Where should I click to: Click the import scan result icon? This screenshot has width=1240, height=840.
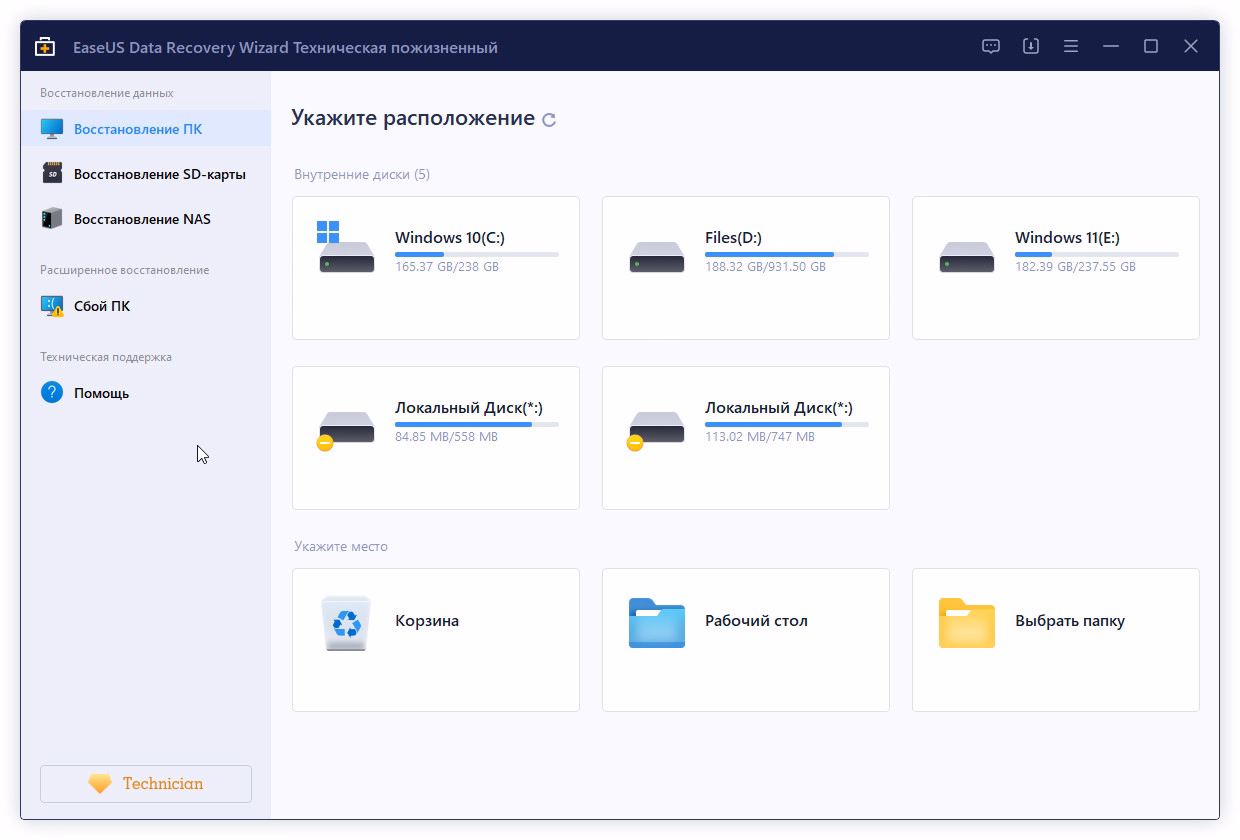coord(1031,47)
